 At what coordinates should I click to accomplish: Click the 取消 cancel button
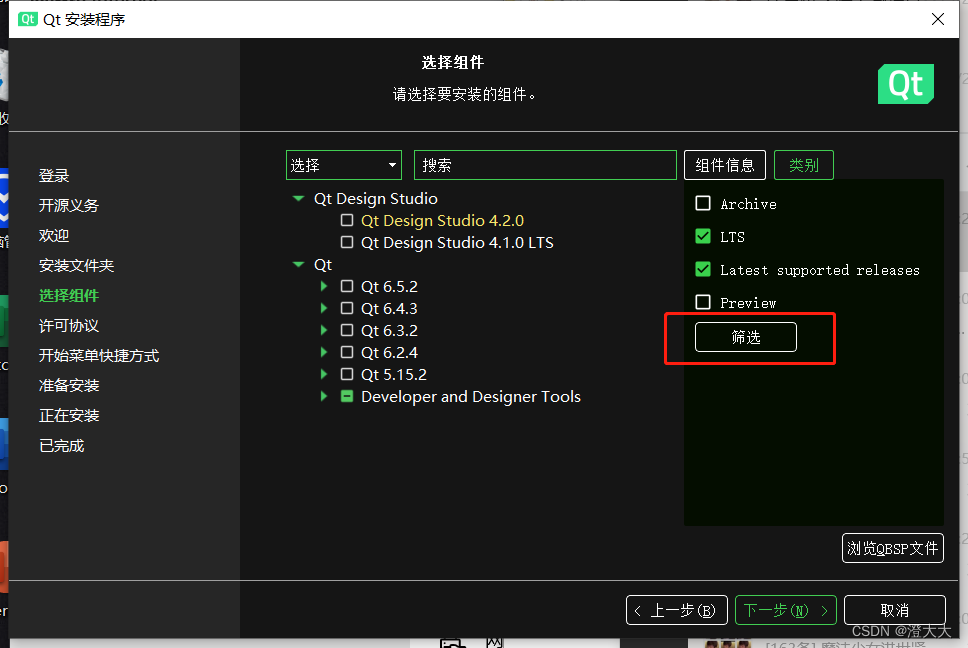coord(895,610)
